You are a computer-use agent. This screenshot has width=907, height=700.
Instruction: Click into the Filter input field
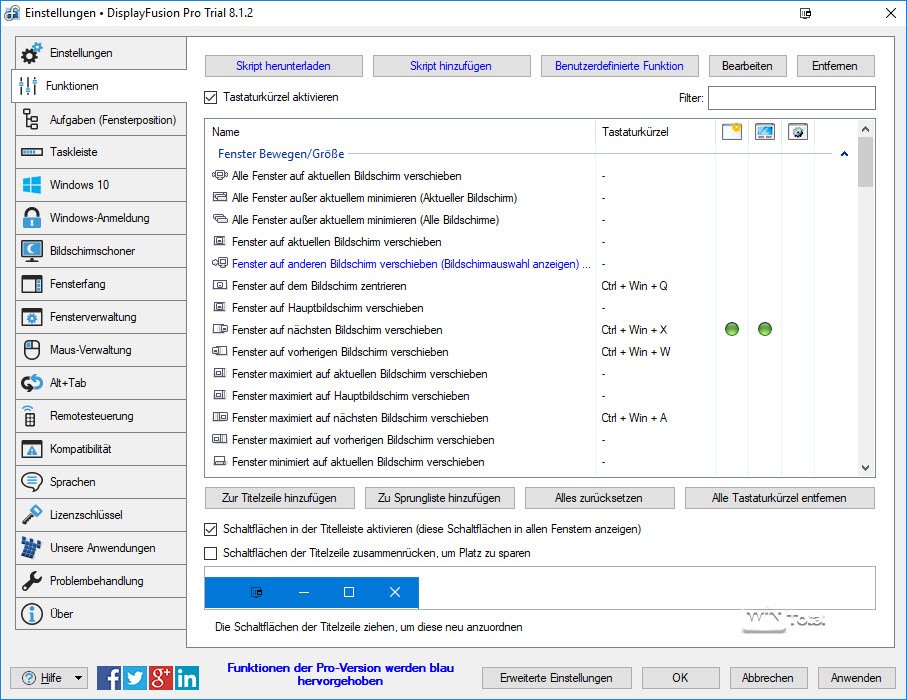tap(792, 98)
